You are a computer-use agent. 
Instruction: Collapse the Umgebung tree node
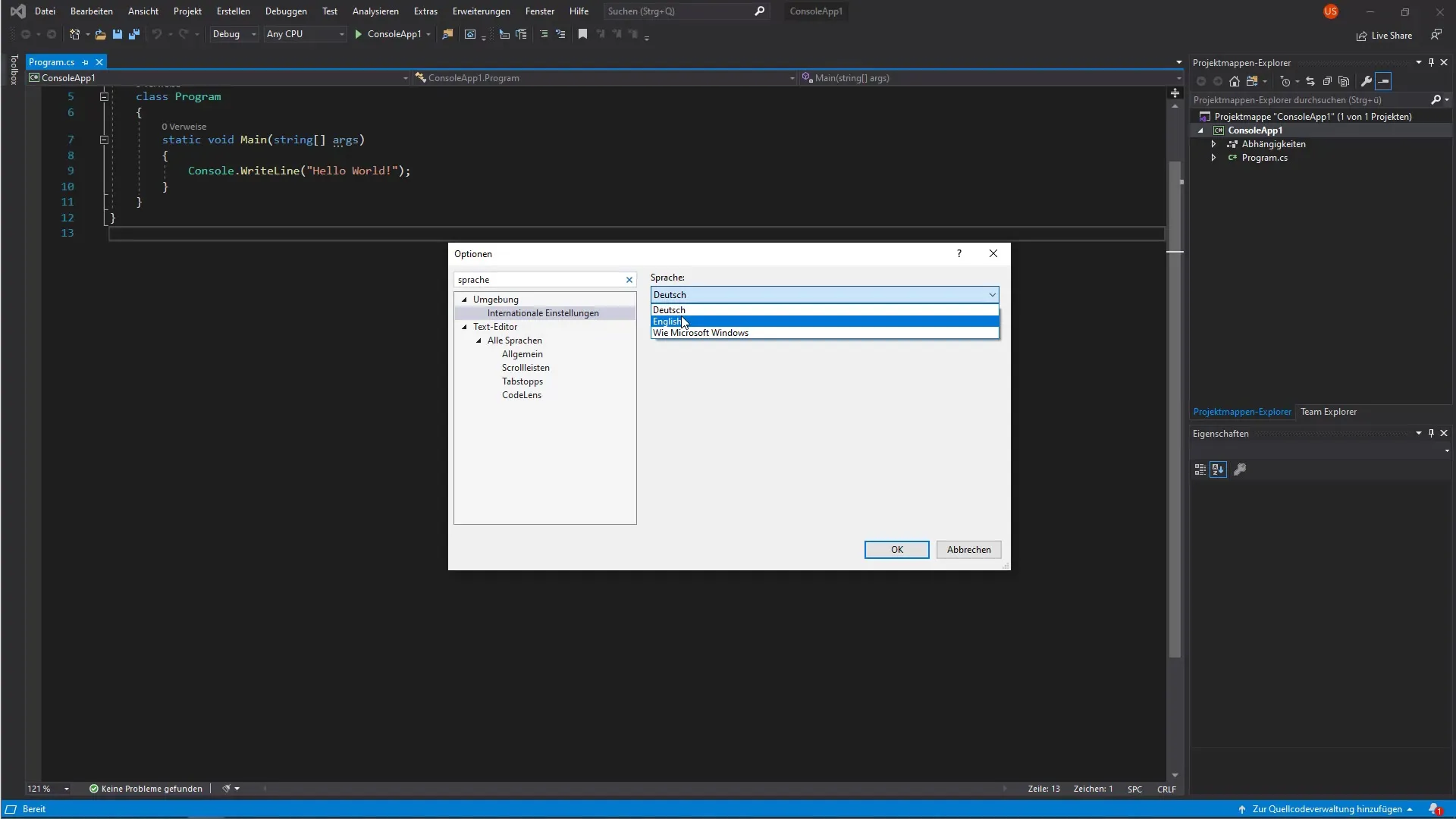pyautogui.click(x=464, y=300)
